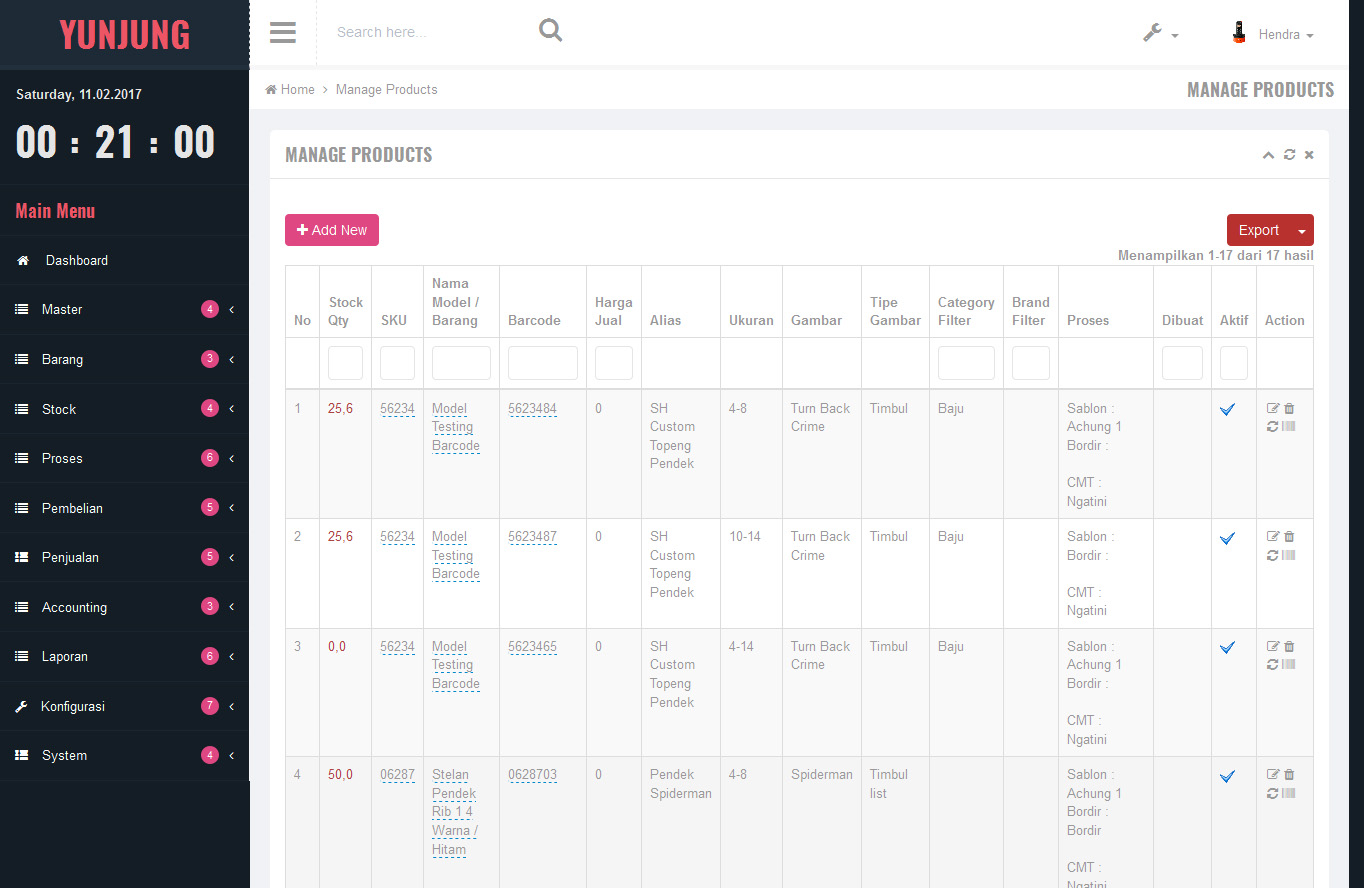
Task: Toggle the Aktif checkmark for row 2
Action: click(1228, 539)
